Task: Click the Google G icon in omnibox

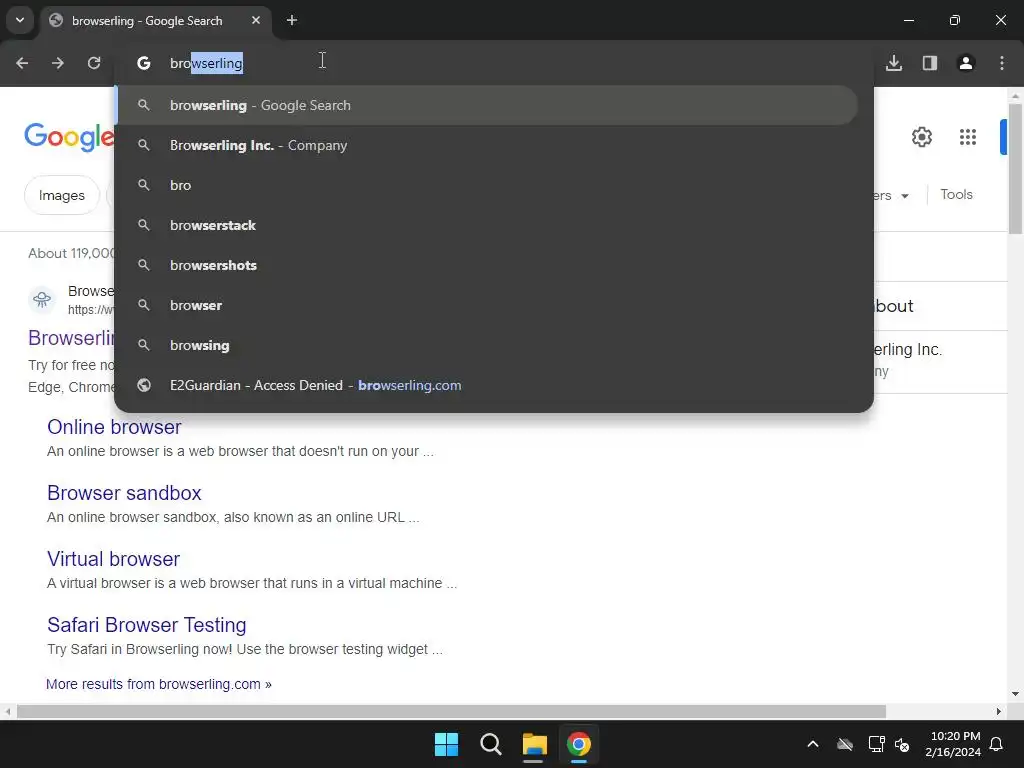Action: click(144, 63)
